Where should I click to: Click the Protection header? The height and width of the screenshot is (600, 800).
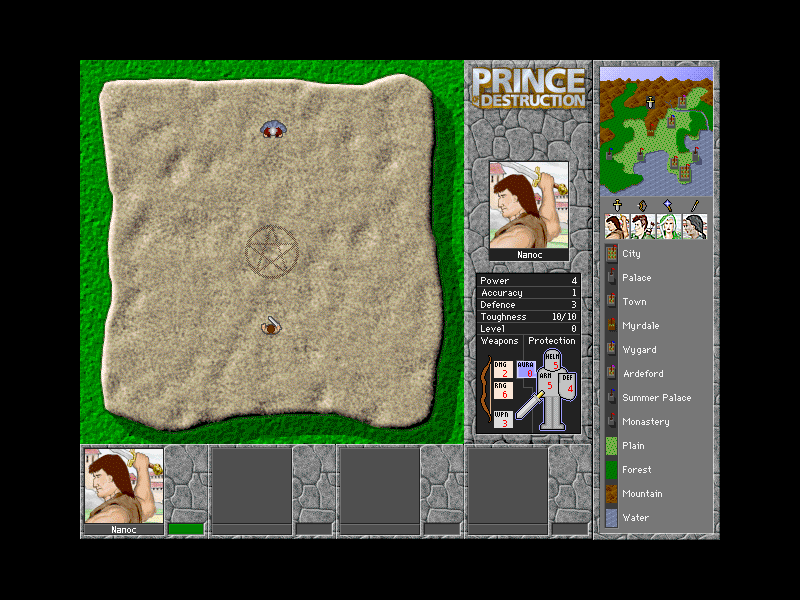pos(552,341)
